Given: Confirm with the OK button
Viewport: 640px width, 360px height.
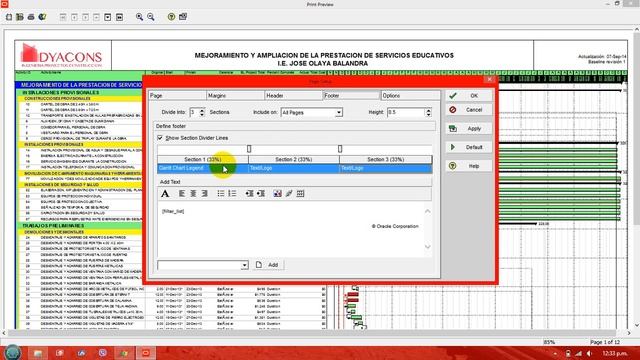Looking at the screenshot, I should coord(469,96).
